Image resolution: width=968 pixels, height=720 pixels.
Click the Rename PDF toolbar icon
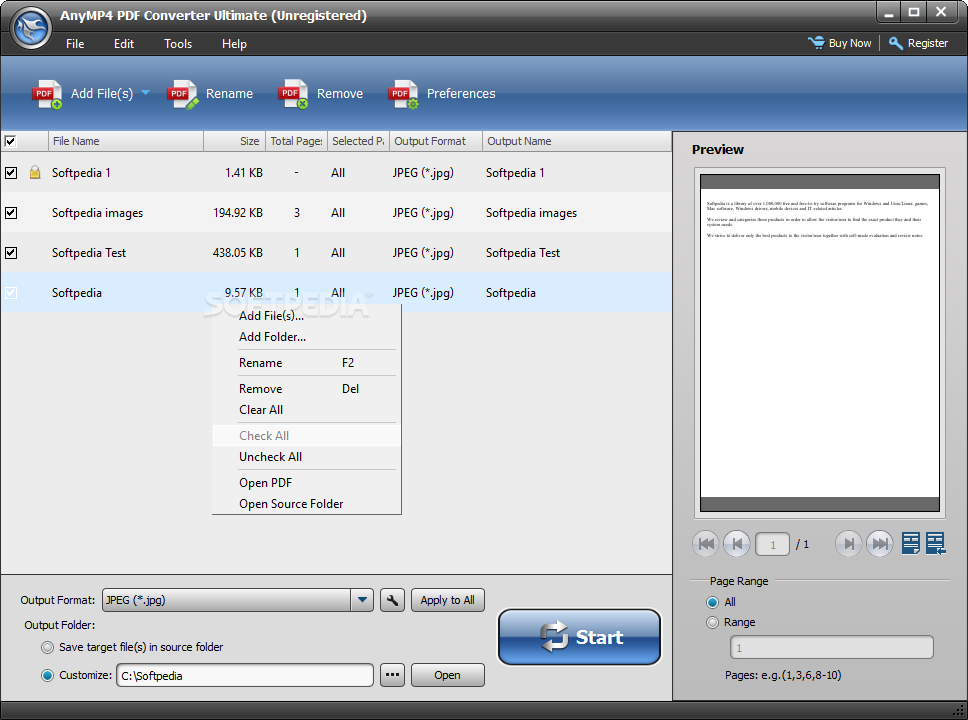[182, 94]
